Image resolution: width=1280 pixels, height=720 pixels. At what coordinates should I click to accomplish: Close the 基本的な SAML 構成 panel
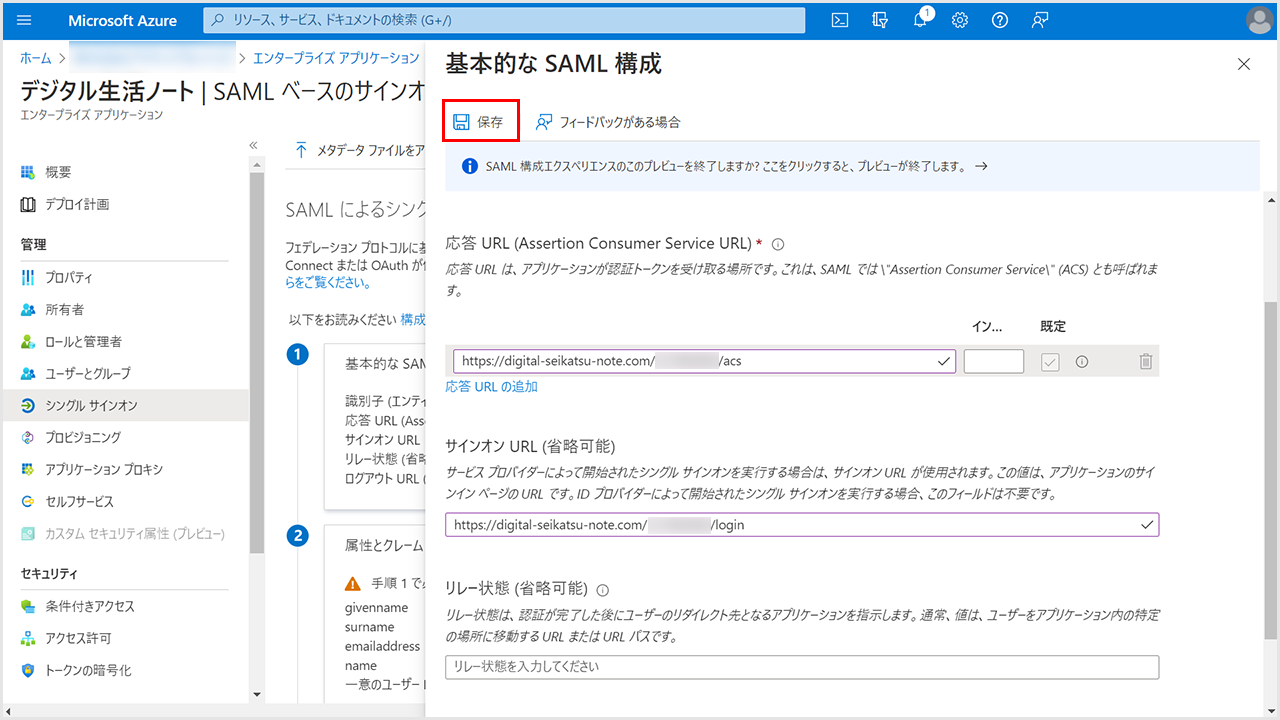click(x=1244, y=64)
